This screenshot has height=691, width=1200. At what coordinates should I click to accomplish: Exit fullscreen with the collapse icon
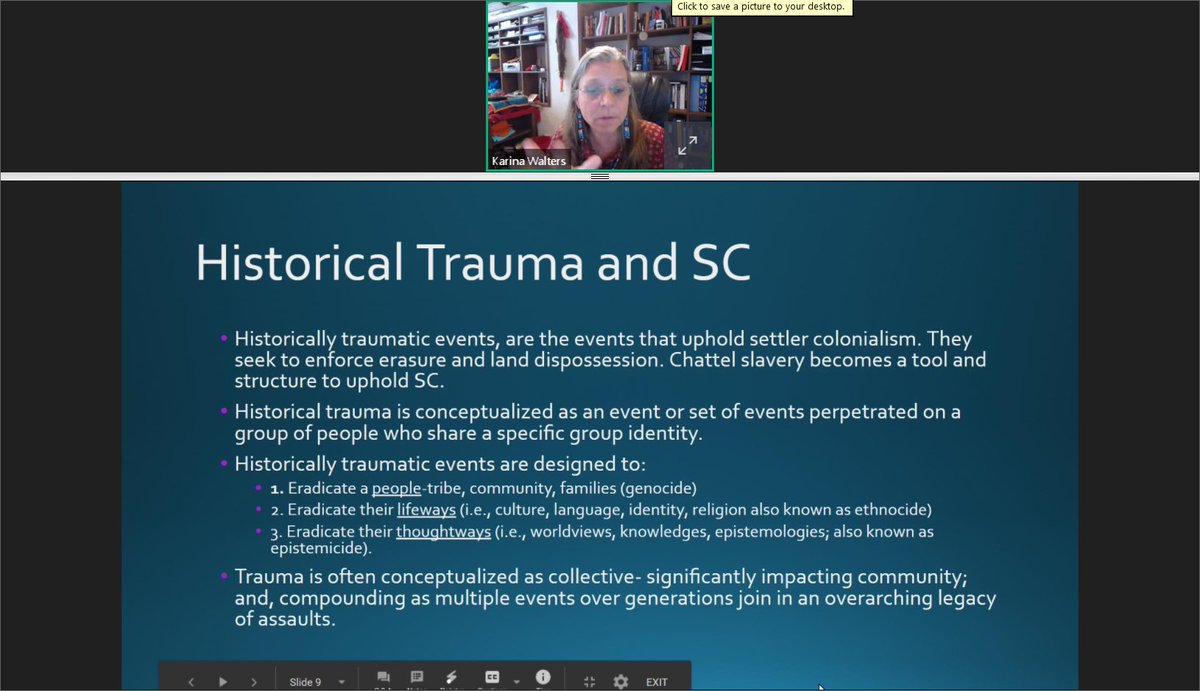pyautogui.click(x=588, y=680)
